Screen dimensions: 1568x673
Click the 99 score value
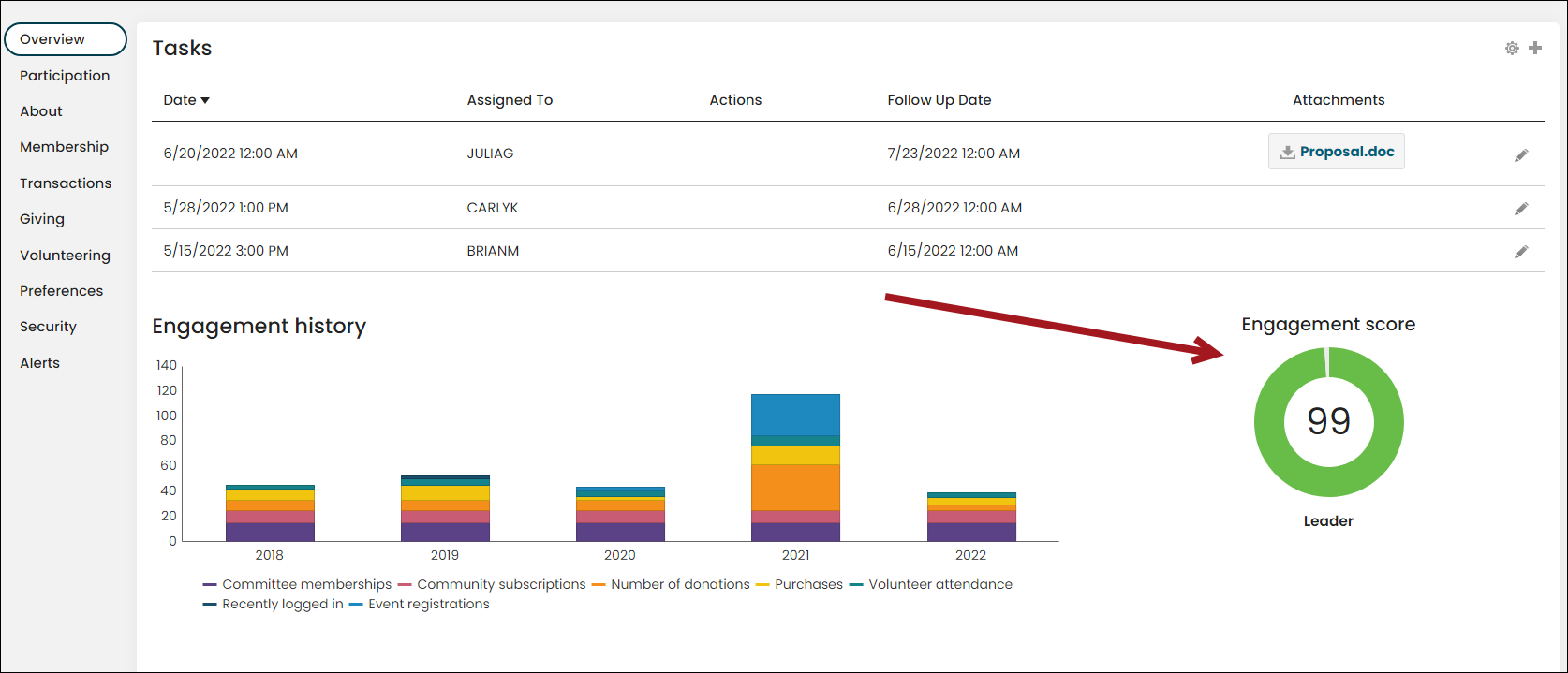pos(1329,422)
